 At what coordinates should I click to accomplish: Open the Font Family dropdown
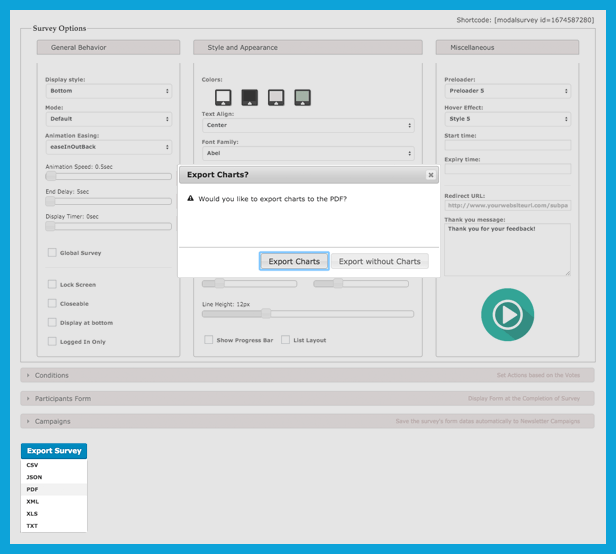308,153
